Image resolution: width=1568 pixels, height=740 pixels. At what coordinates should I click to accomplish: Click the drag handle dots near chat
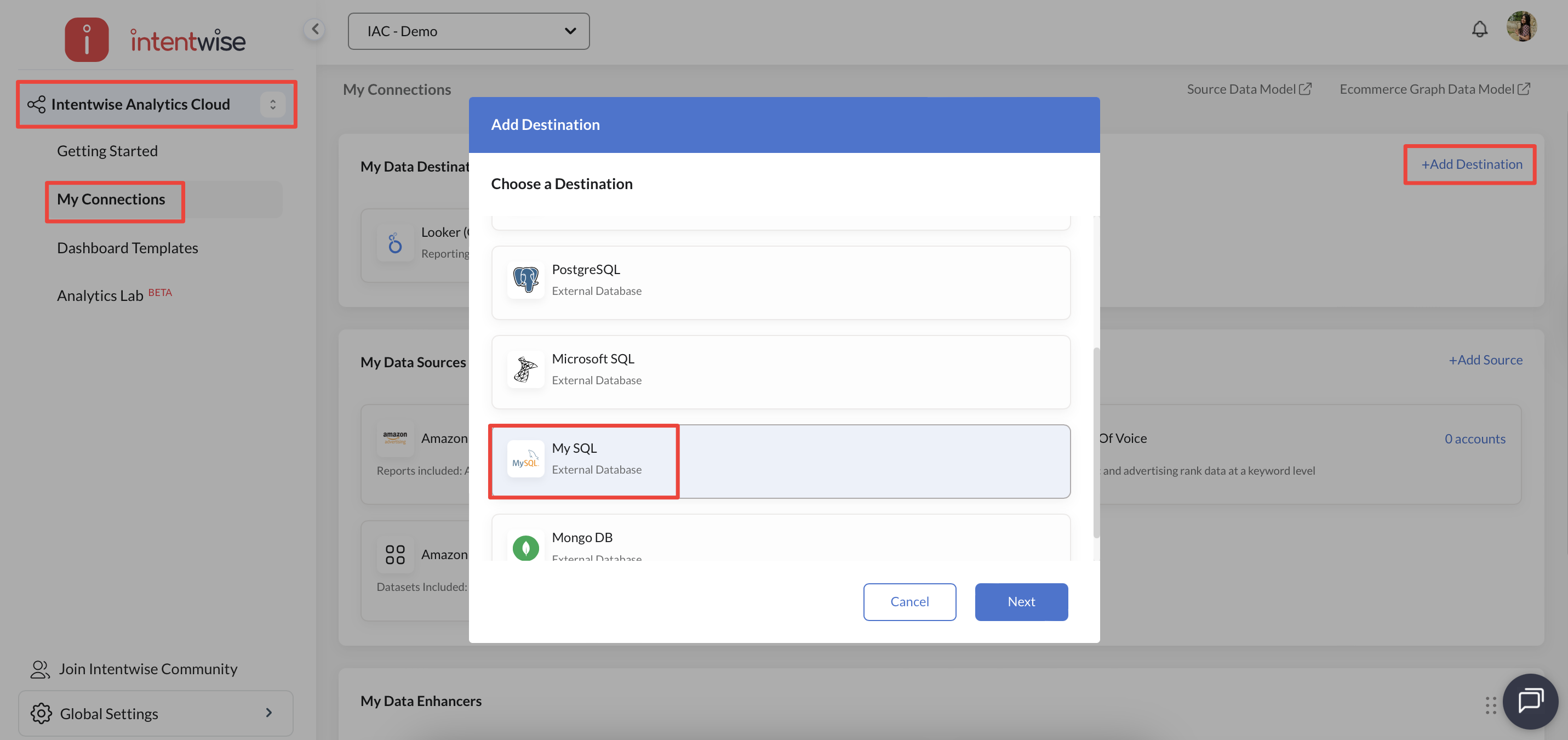click(1490, 705)
